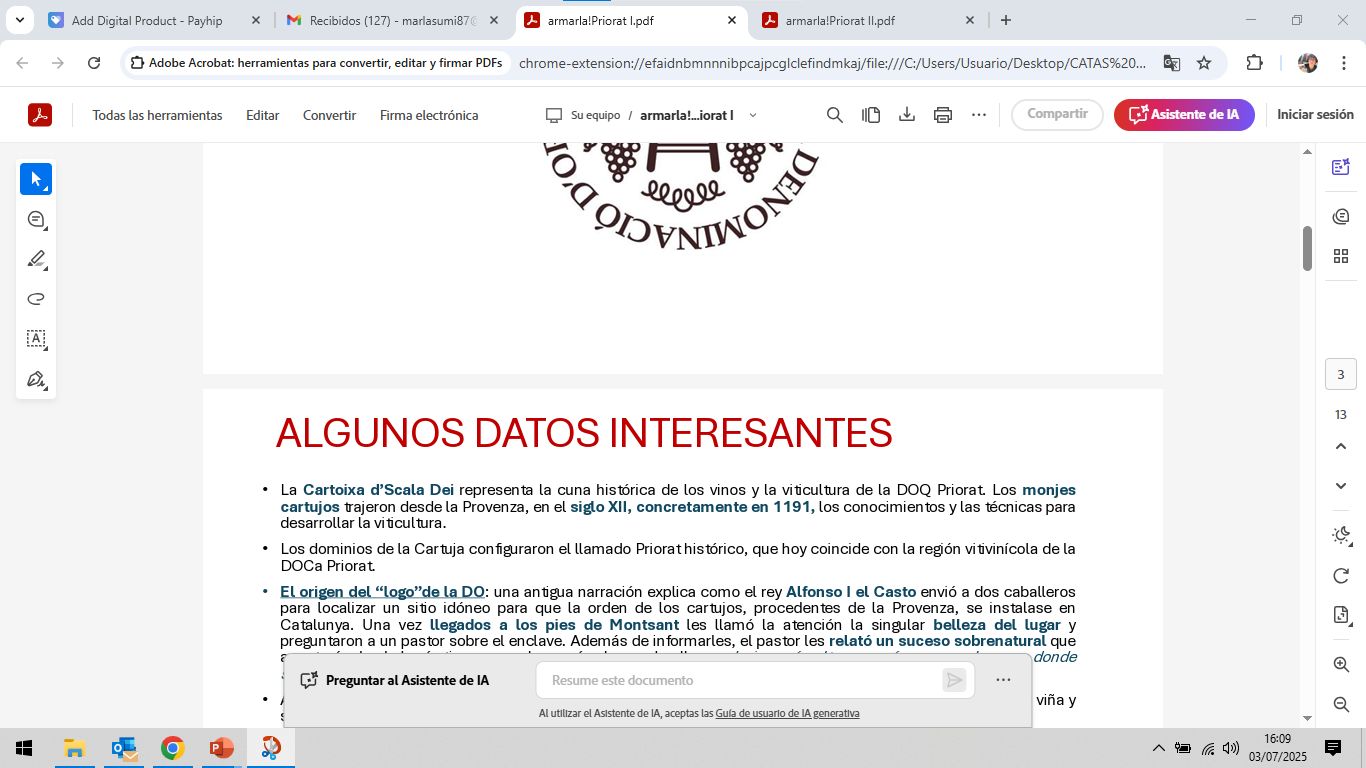Open Firma electrónica menu
Screen dimensions: 1366x768
tap(429, 115)
